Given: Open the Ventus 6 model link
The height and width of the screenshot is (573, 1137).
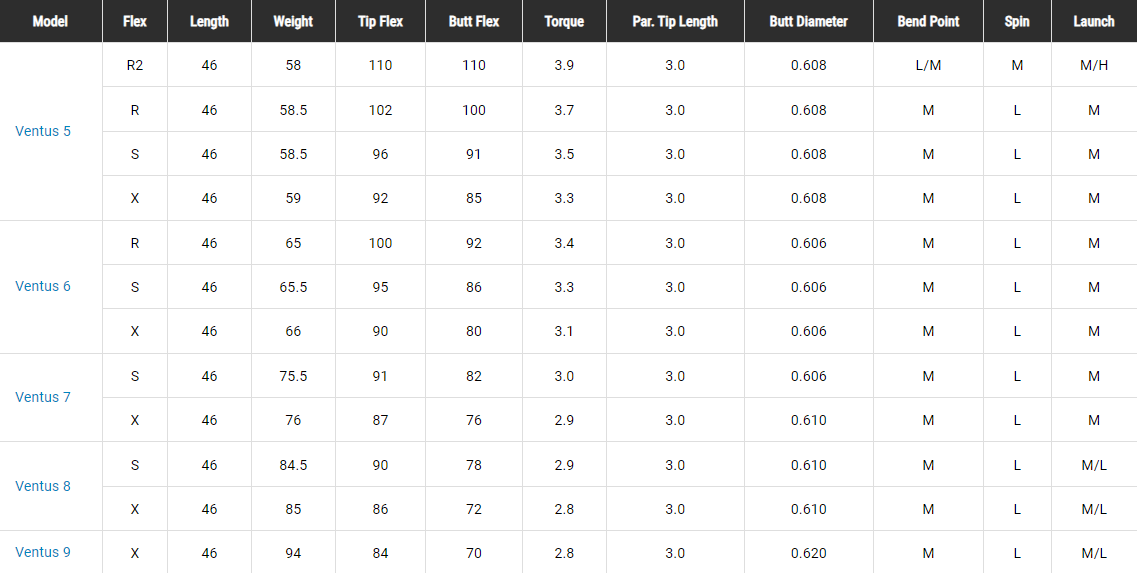Looking at the screenshot, I should [43, 286].
